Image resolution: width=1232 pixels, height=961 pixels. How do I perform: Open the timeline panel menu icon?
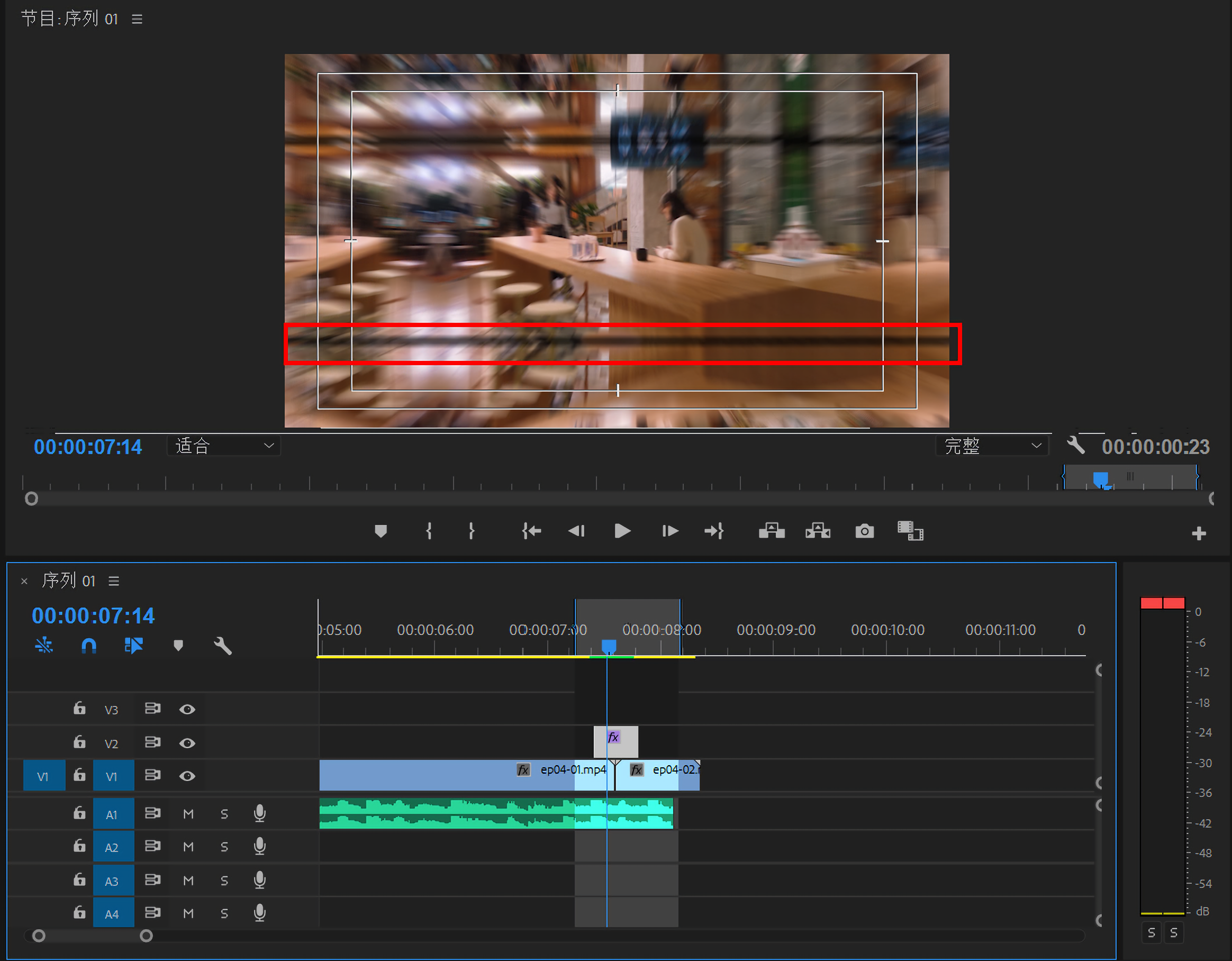[x=114, y=581]
